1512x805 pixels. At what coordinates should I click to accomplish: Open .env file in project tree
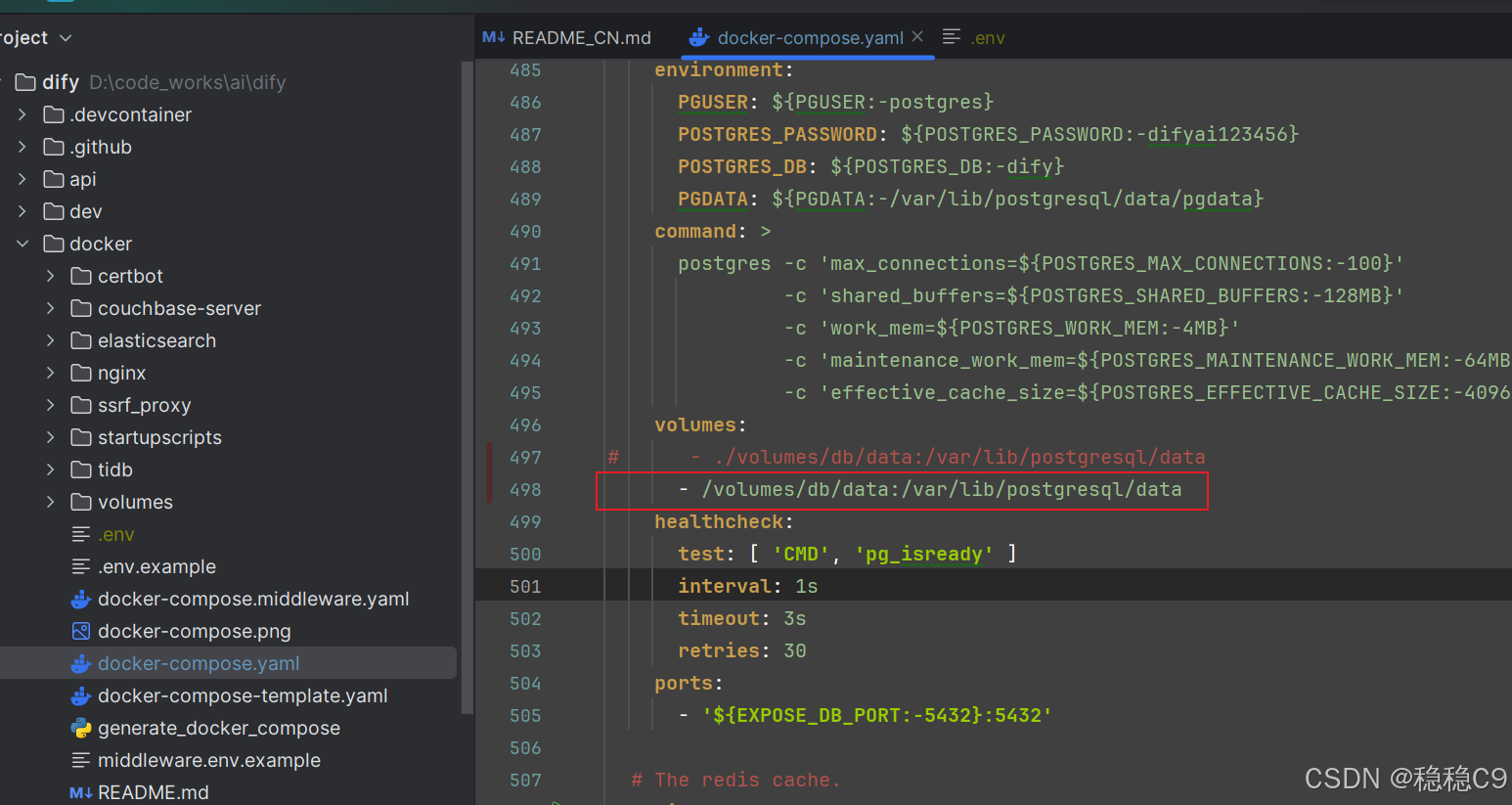coord(116,534)
